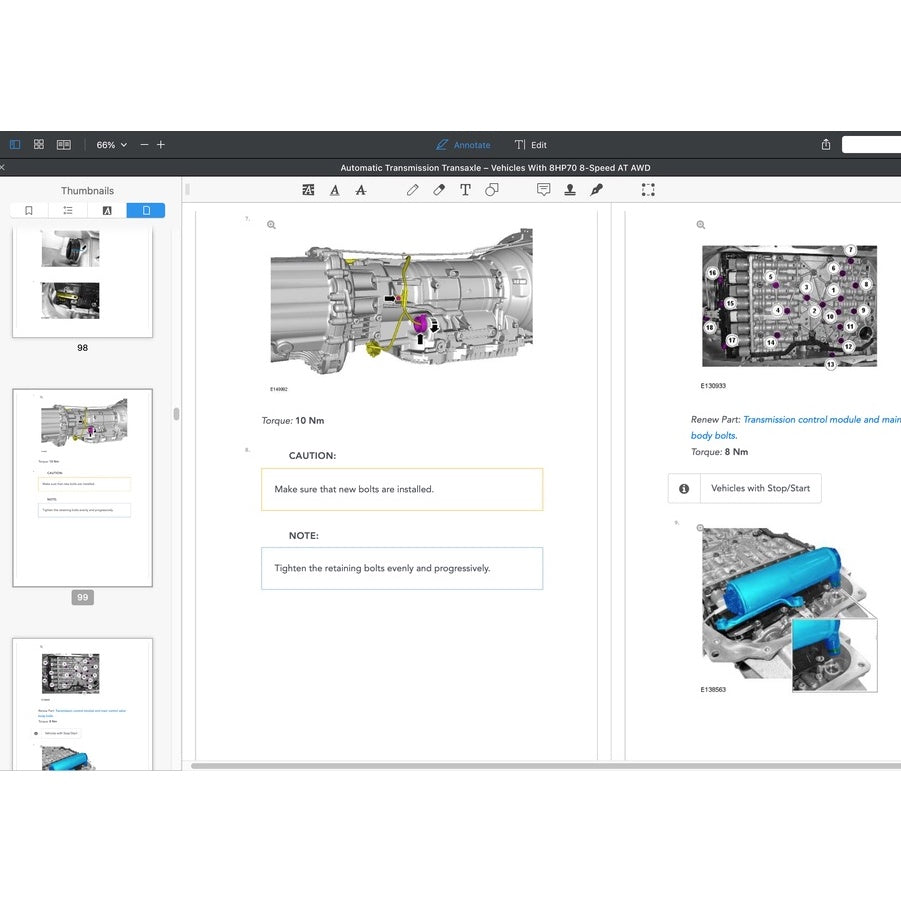Image resolution: width=901 pixels, height=901 pixels.
Task: Pick the pen drawing tool
Action: [x=412, y=190]
